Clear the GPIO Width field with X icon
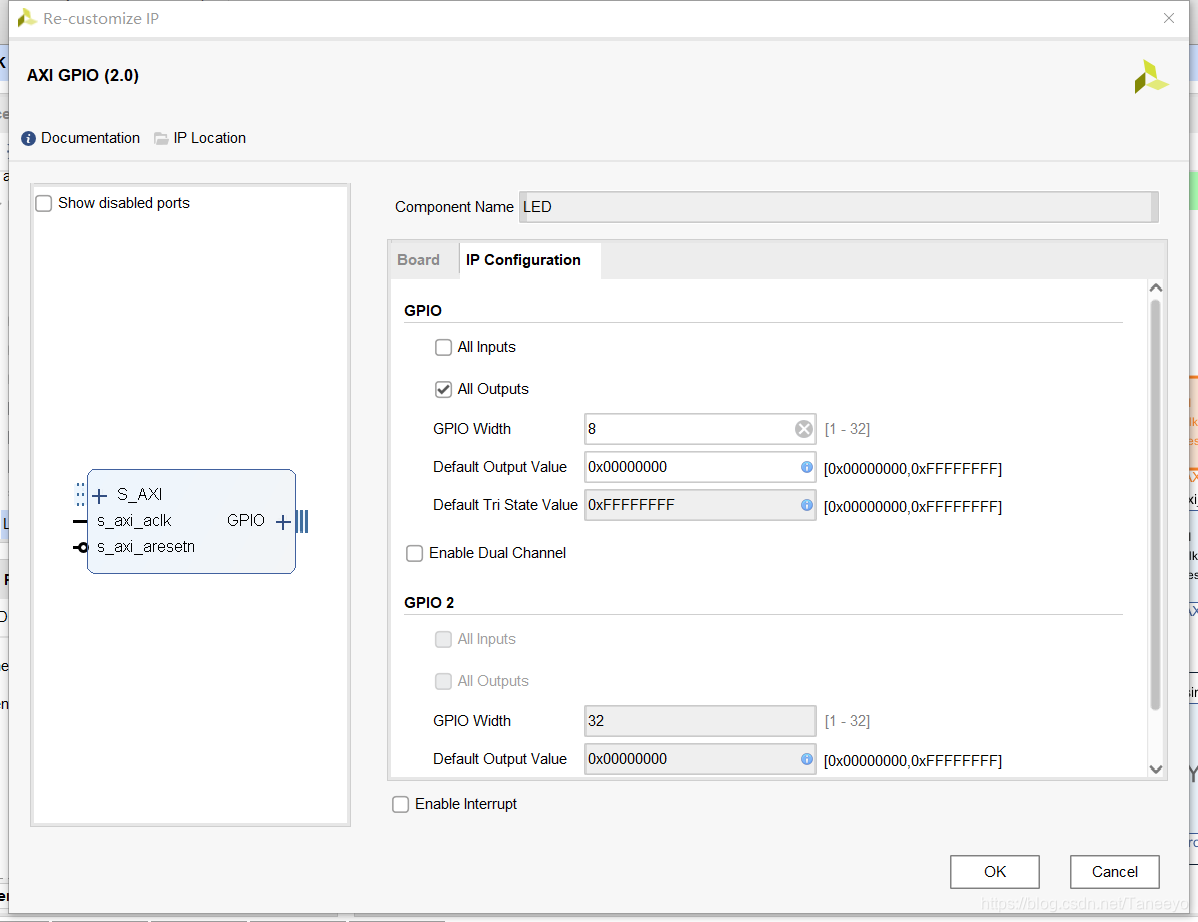The width and height of the screenshot is (1198, 922). pos(803,429)
